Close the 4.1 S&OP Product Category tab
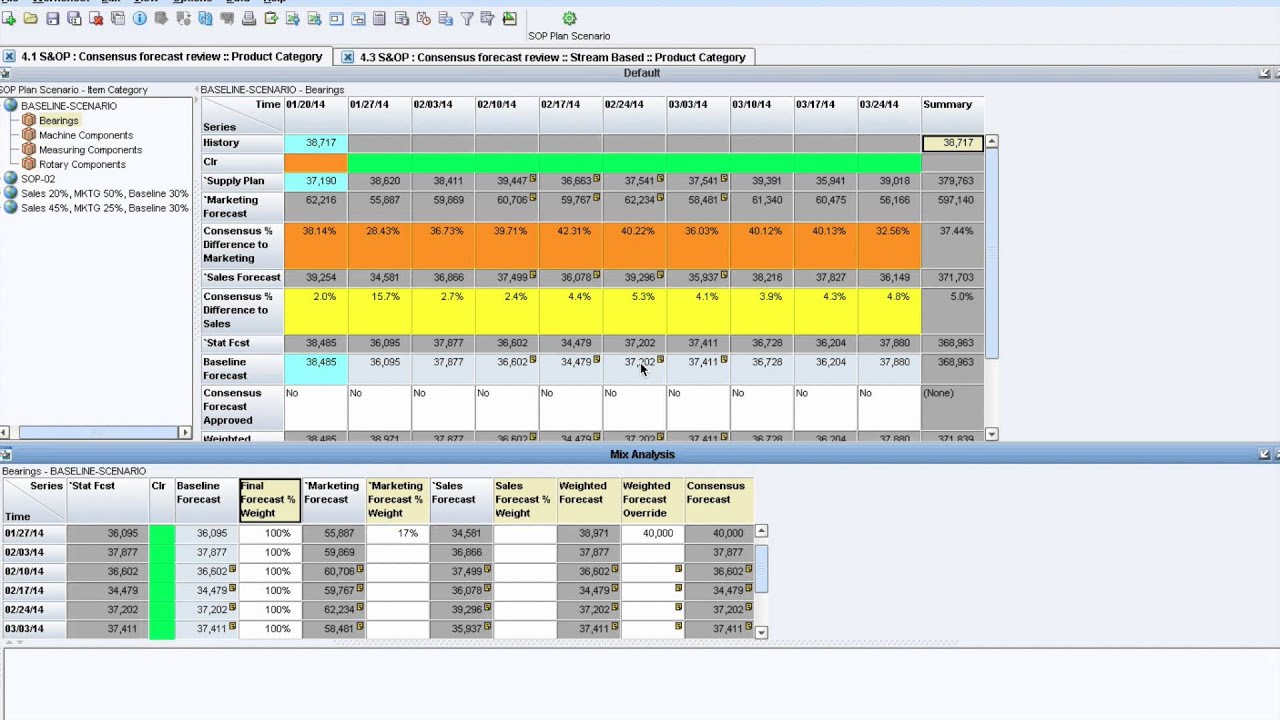Viewport: 1280px width, 720px height. (x=8, y=57)
